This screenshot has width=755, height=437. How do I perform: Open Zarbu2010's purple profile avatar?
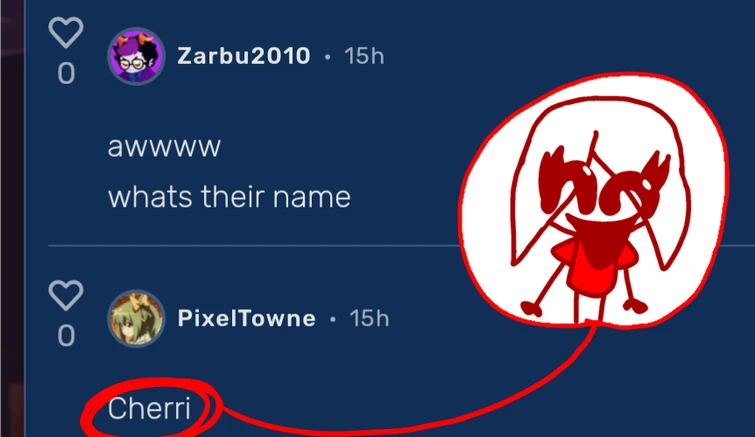click(136, 56)
